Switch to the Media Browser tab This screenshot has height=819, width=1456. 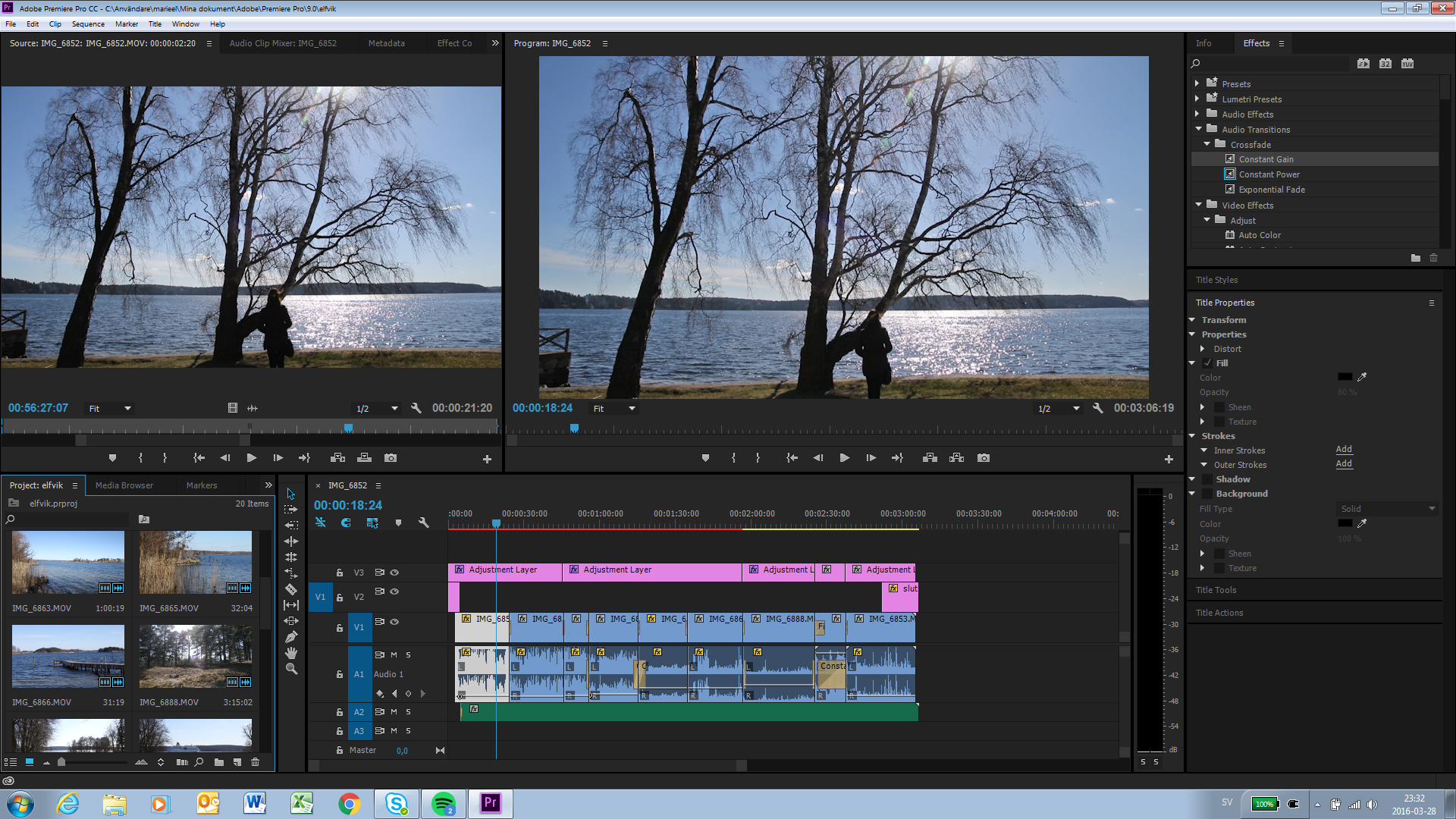pyautogui.click(x=124, y=485)
